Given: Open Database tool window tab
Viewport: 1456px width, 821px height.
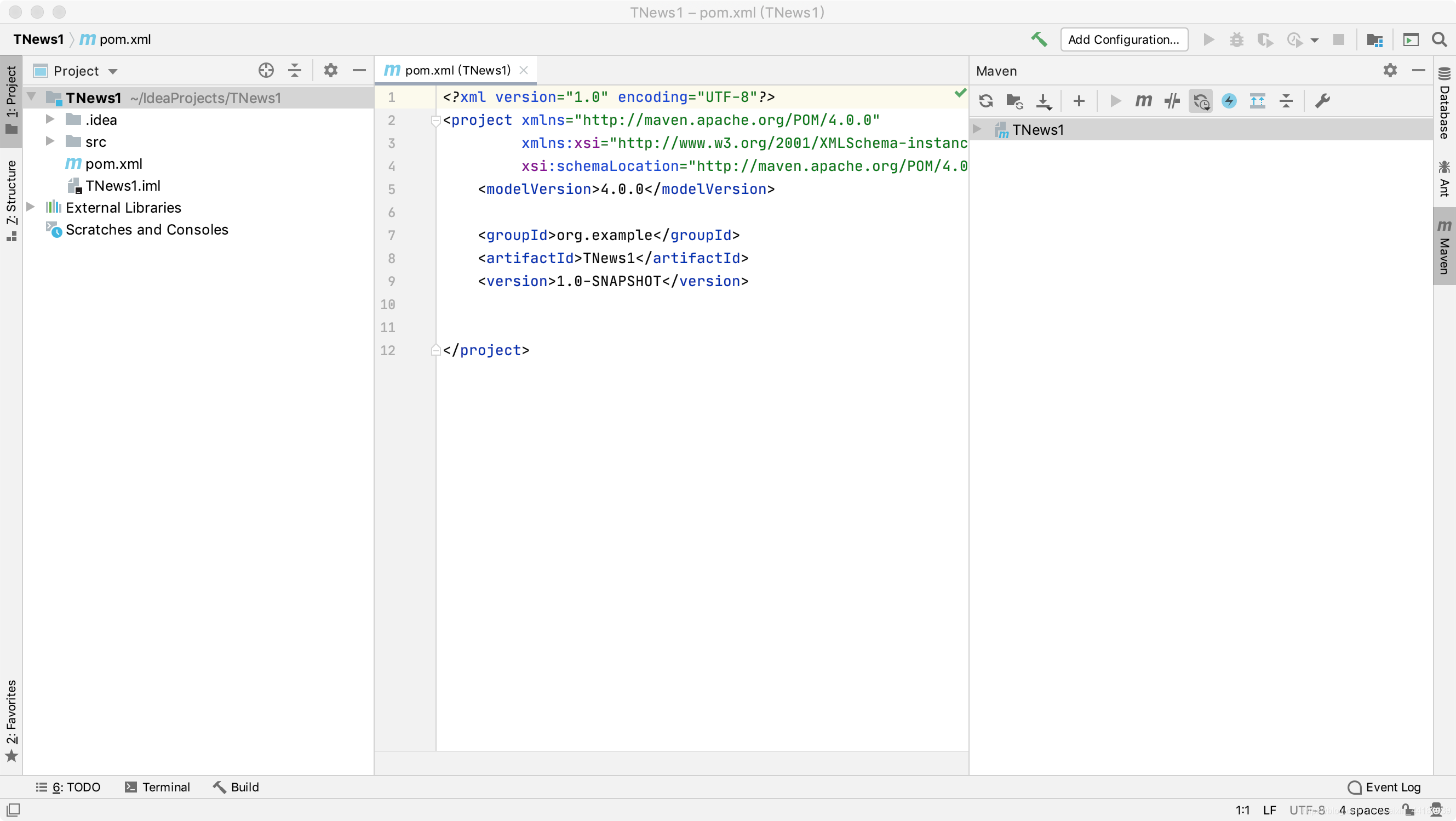Looking at the screenshot, I should tap(1444, 103).
